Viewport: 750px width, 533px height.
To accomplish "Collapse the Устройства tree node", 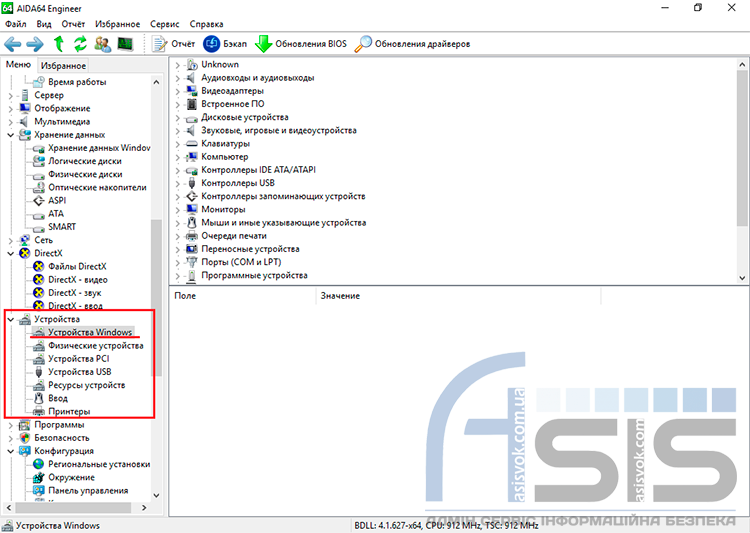I will click(11, 319).
